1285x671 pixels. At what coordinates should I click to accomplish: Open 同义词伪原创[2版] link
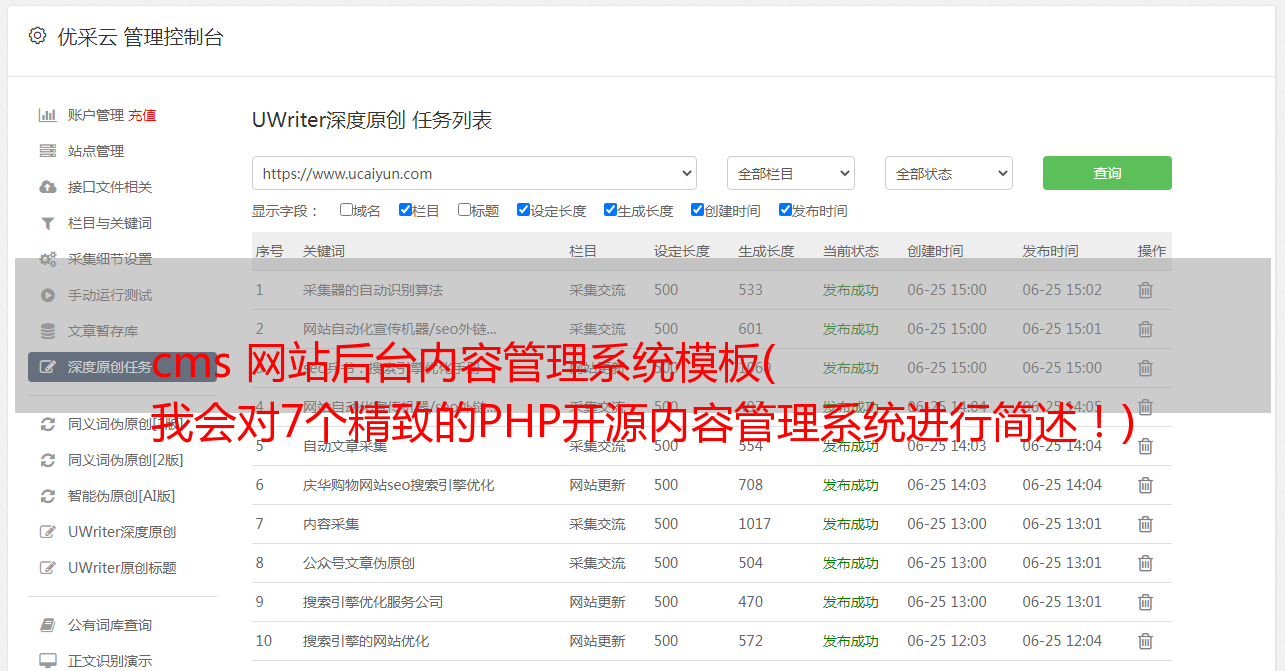point(126,460)
